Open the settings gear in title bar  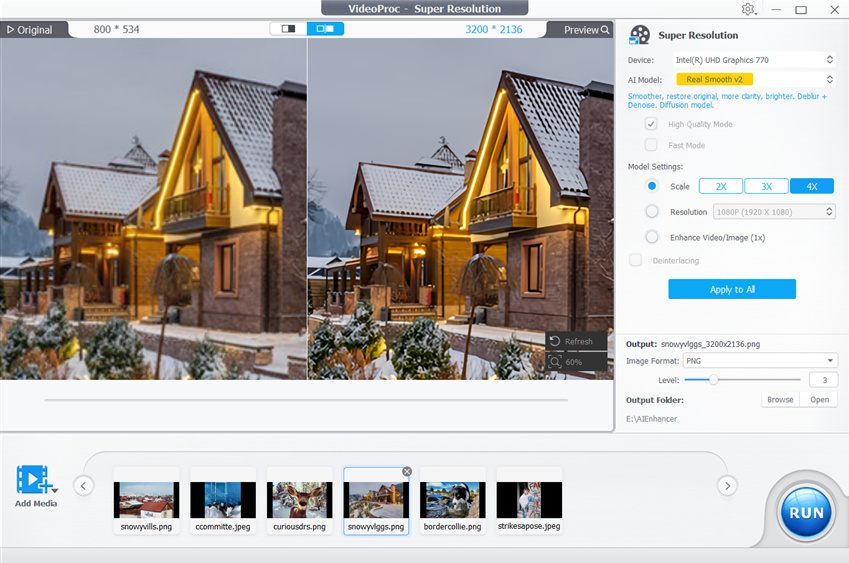[748, 9]
